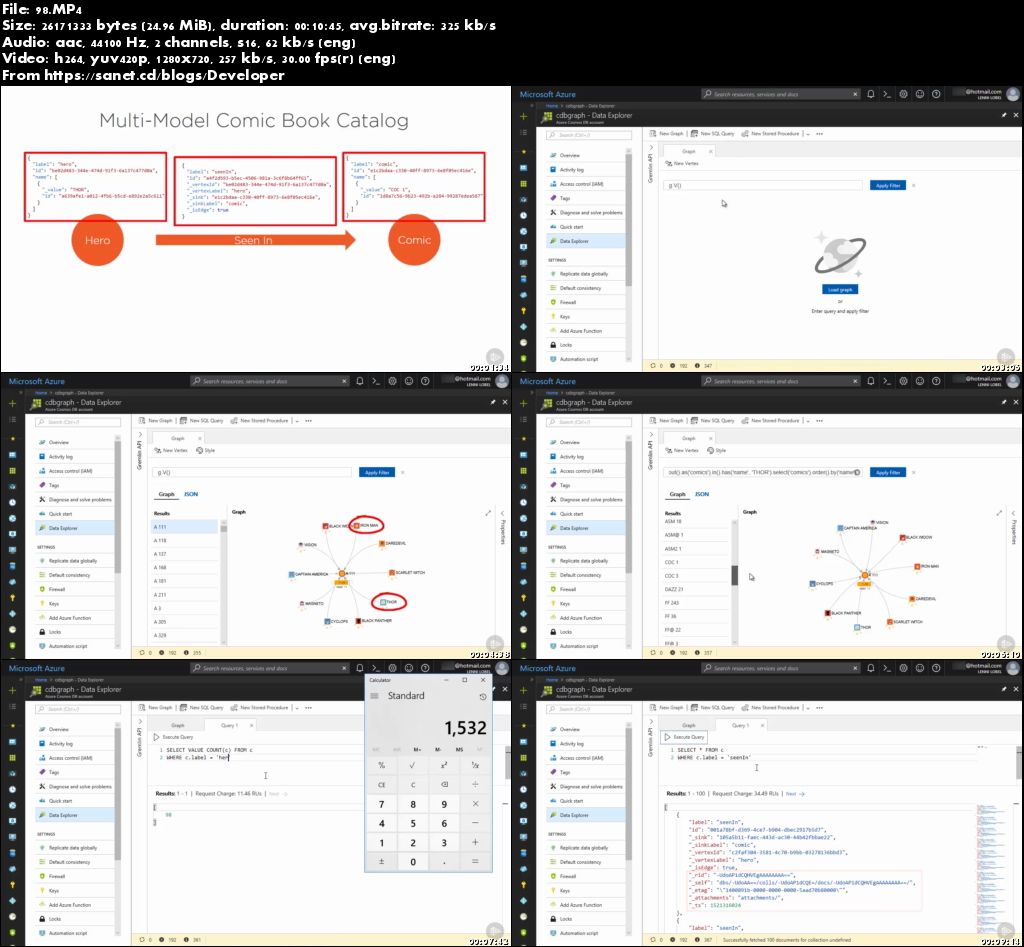Click New SQL Query in seenIn query panel
This screenshot has height=947, width=1024.
tap(712, 707)
